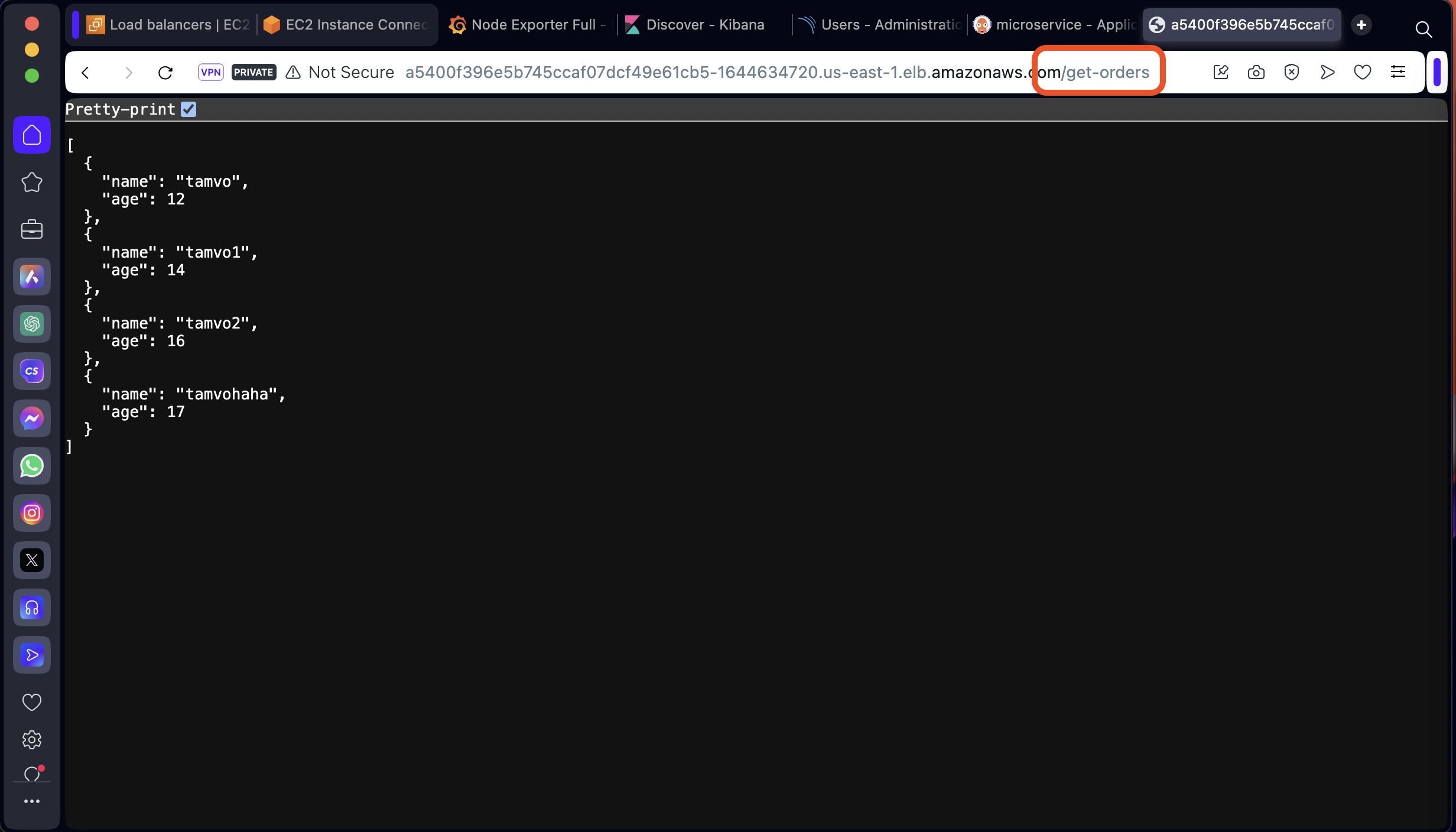The image size is (1456, 832).
Task: Click the ad blocker shield icon
Action: click(x=1291, y=72)
